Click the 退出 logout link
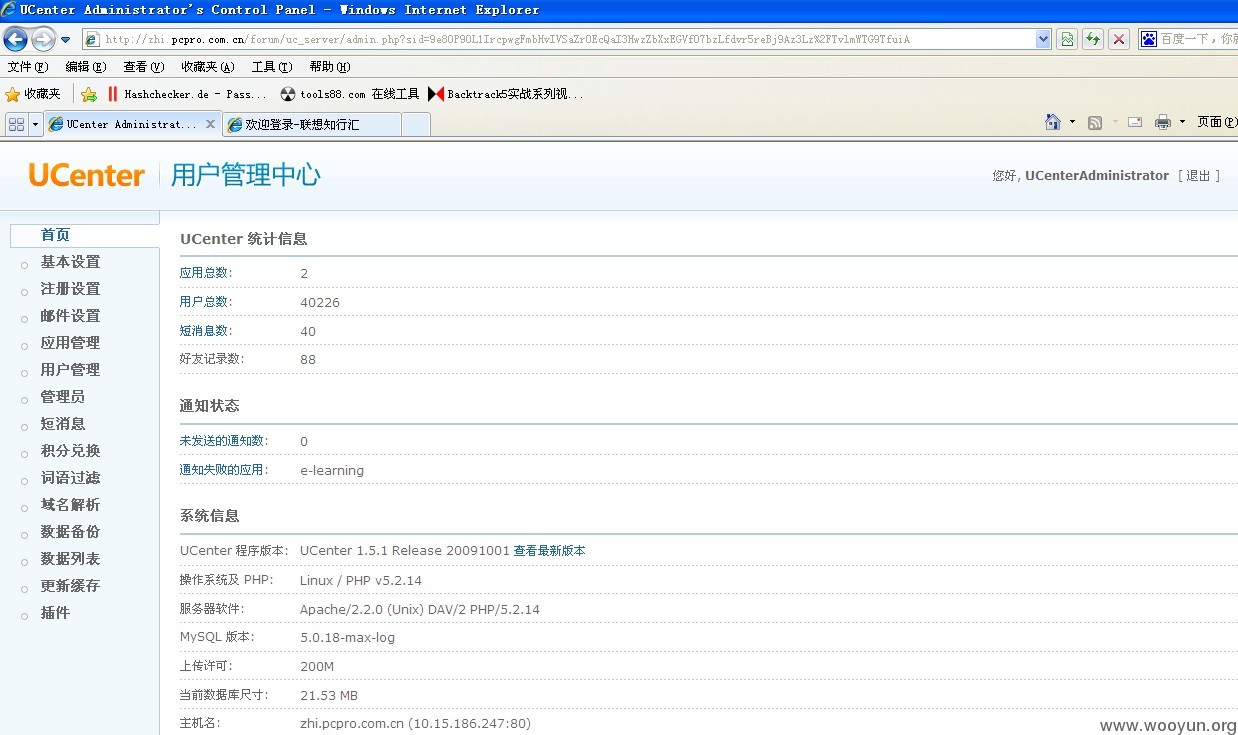 [1199, 175]
